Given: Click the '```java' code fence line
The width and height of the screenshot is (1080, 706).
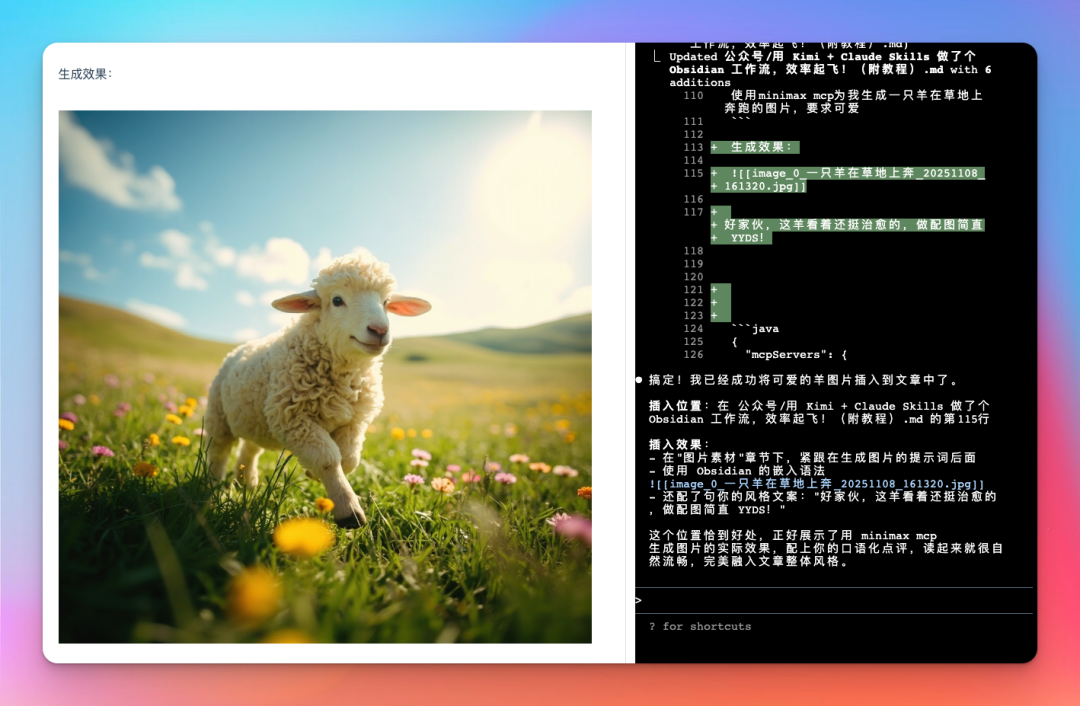Looking at the screenshot, I should tap(755, 329).
